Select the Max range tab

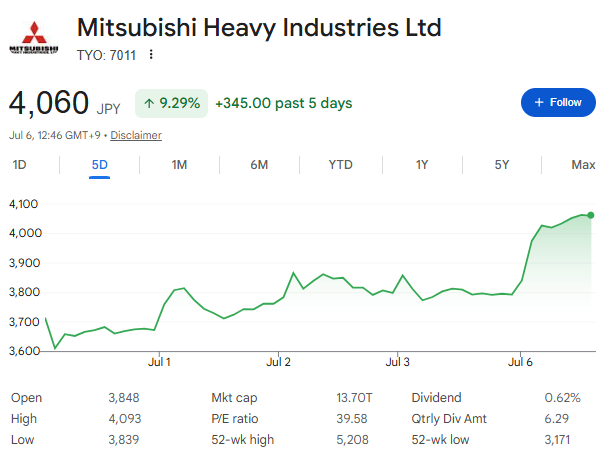click(x=583, y=165)
